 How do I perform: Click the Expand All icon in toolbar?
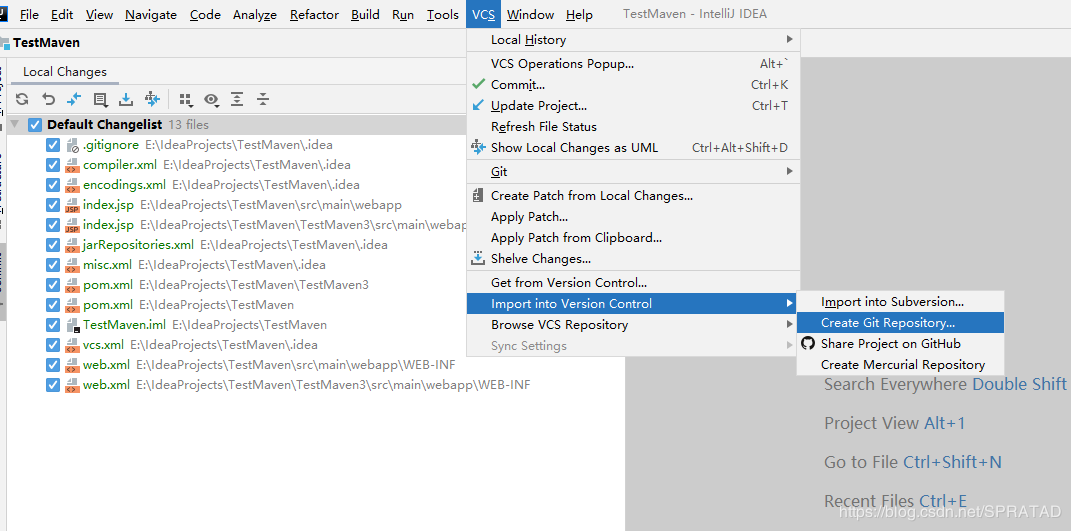(237, 99)
